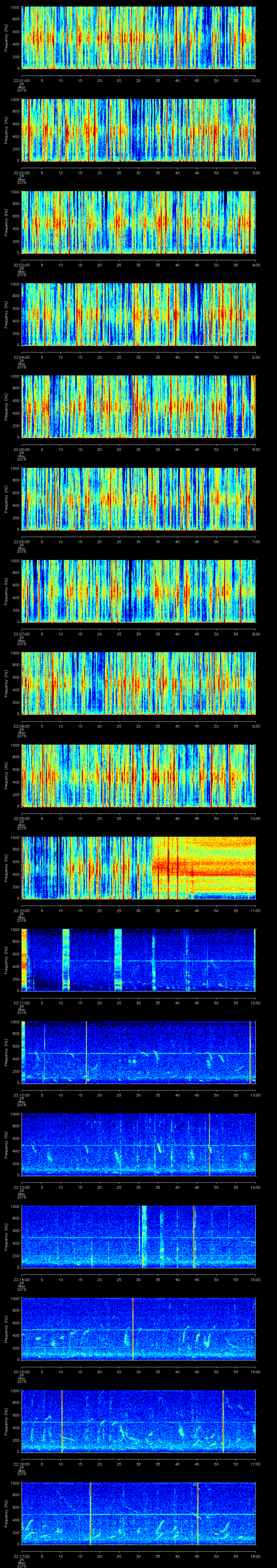Click the '22:04:00' time axis label
Screen dimensions: 277x1568
tap(21, 357)
